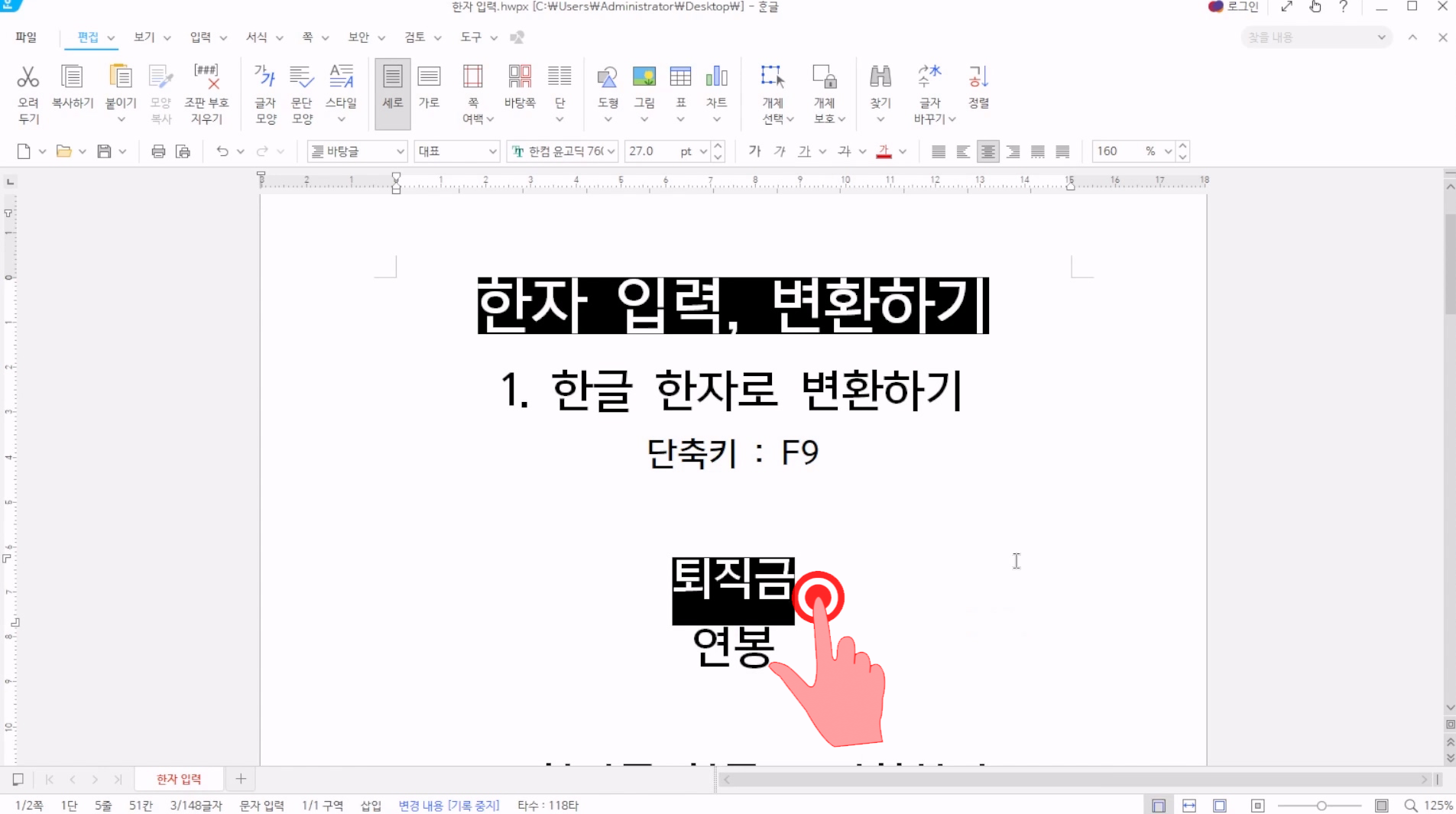Save the document with disk icon
This screenshot has width=1456, height=814.
coord(104,151)
